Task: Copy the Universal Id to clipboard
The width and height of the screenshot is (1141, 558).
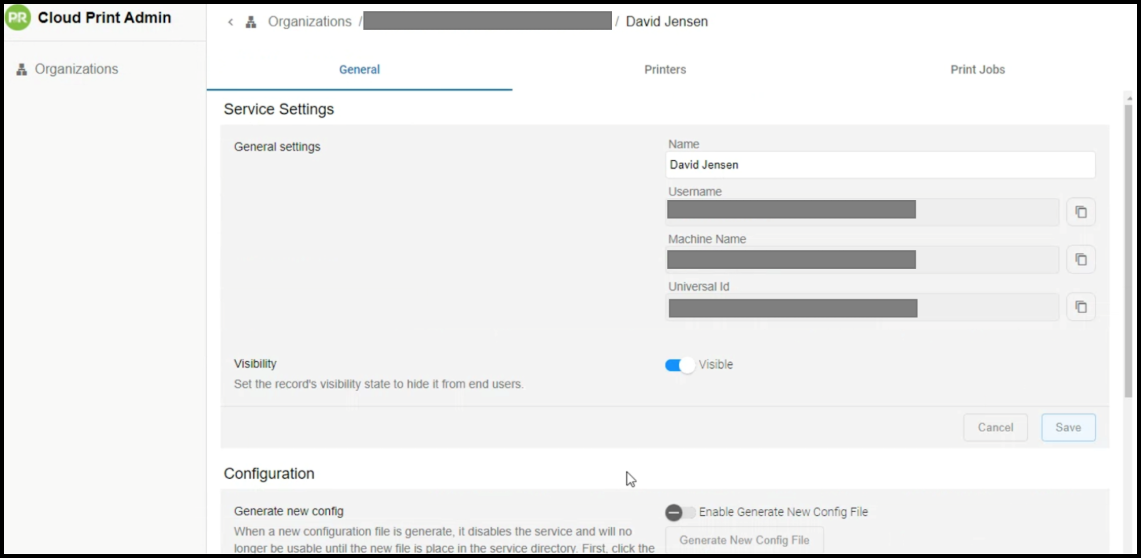Action: click(x=1080, y=307)
